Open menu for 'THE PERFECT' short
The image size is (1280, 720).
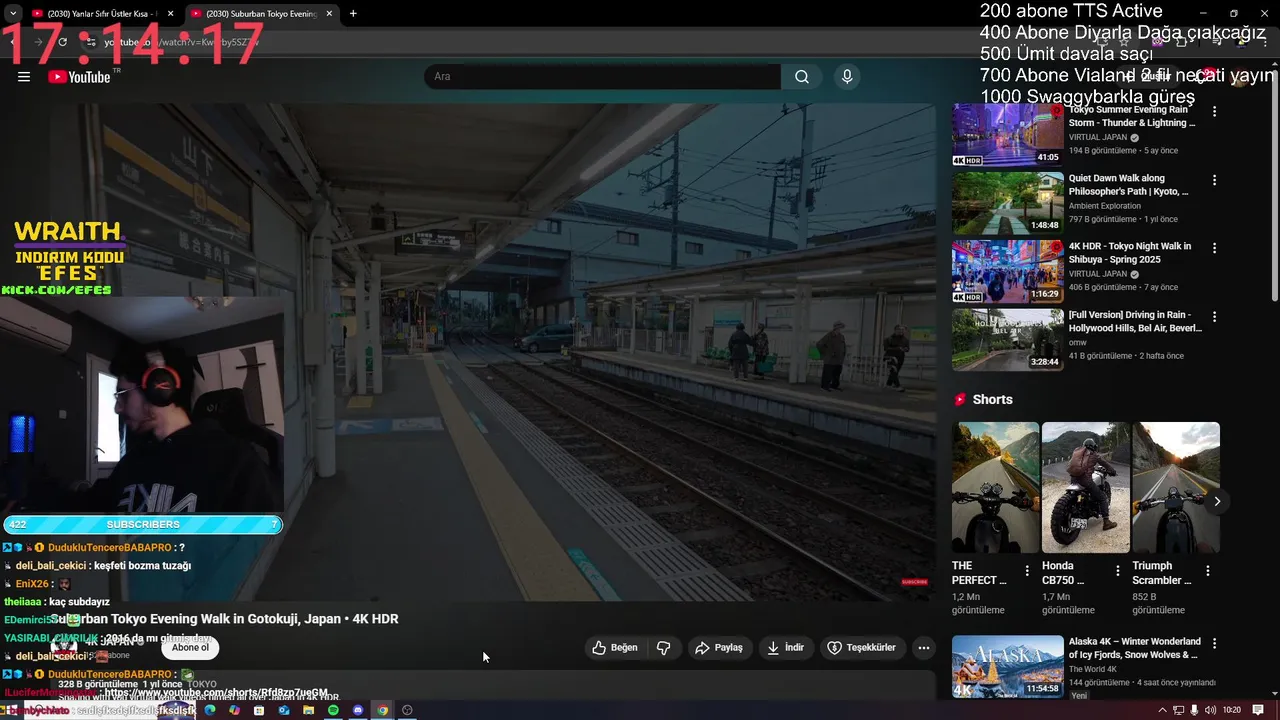pyautogui.click(x=1027, y=571)
